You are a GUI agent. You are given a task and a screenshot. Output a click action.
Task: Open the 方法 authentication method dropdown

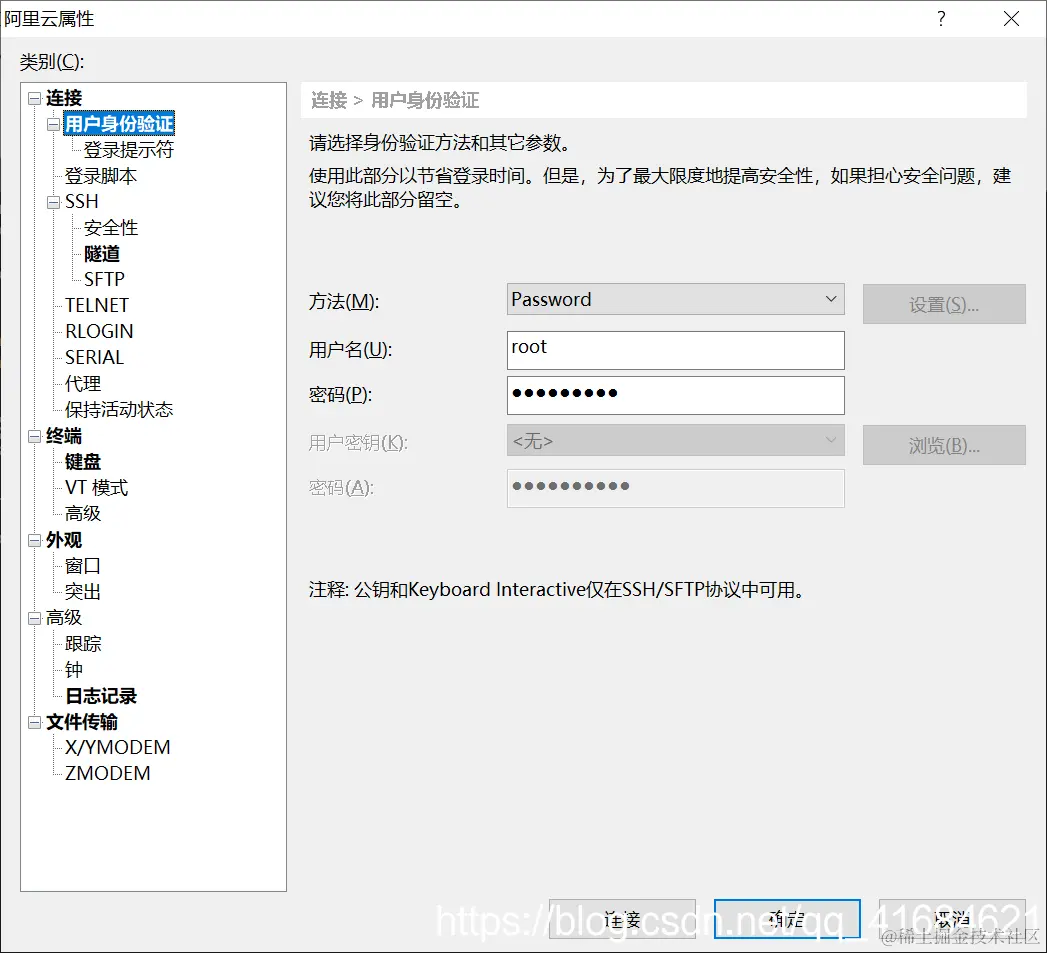pyautogui.click(x=831, y=299)
